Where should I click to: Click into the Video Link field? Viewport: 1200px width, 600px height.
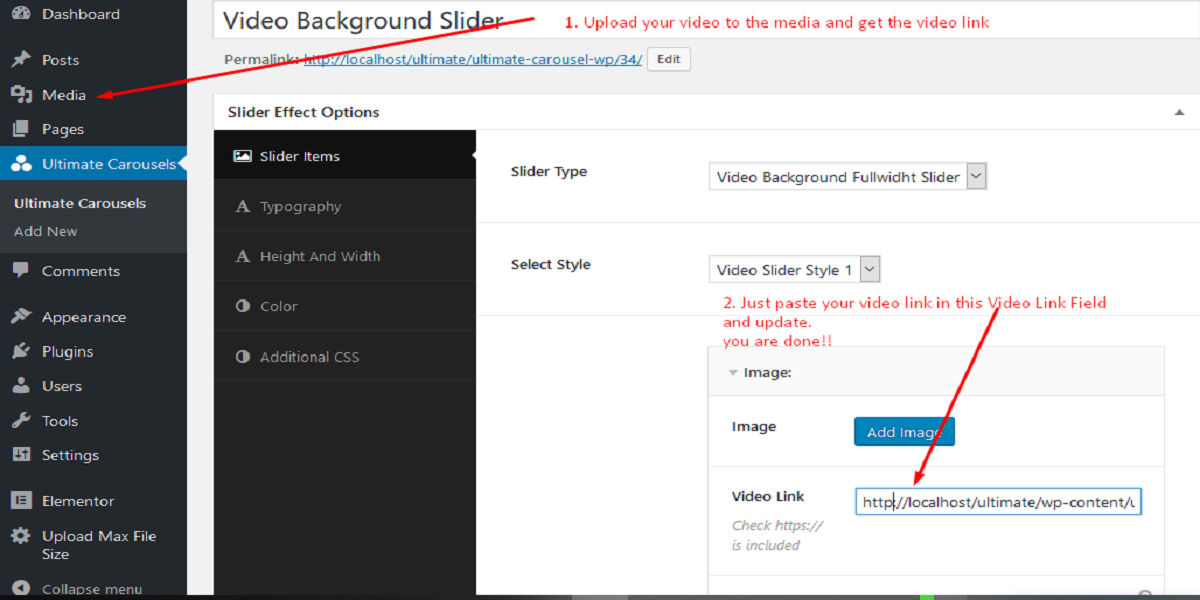pos(998,502)
